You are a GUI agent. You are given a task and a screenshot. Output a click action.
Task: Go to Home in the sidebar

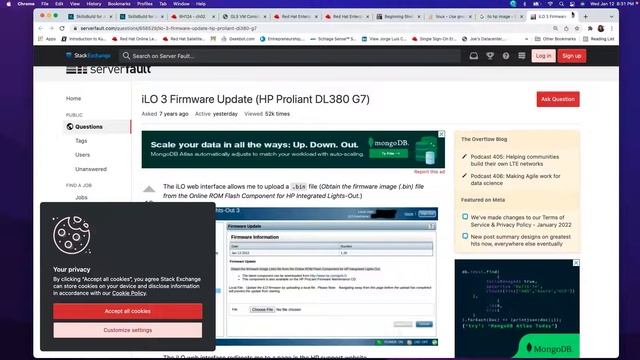pyautogui.click(x=73, y=98)
